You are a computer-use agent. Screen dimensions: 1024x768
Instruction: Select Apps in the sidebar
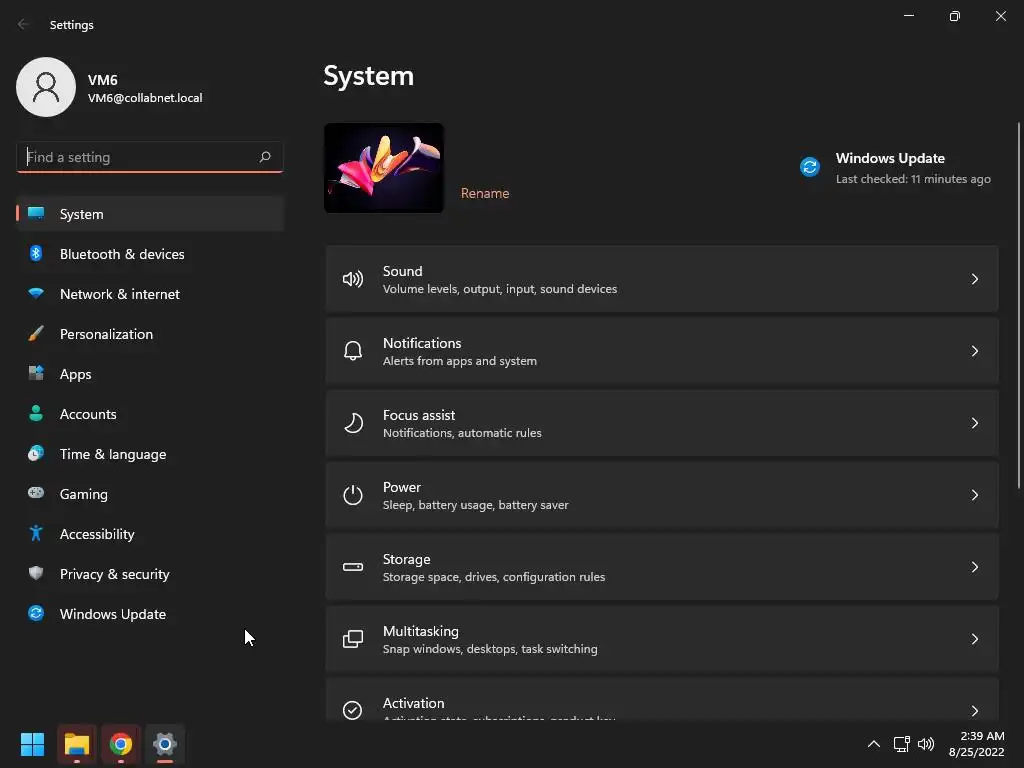tap(76, 374)
